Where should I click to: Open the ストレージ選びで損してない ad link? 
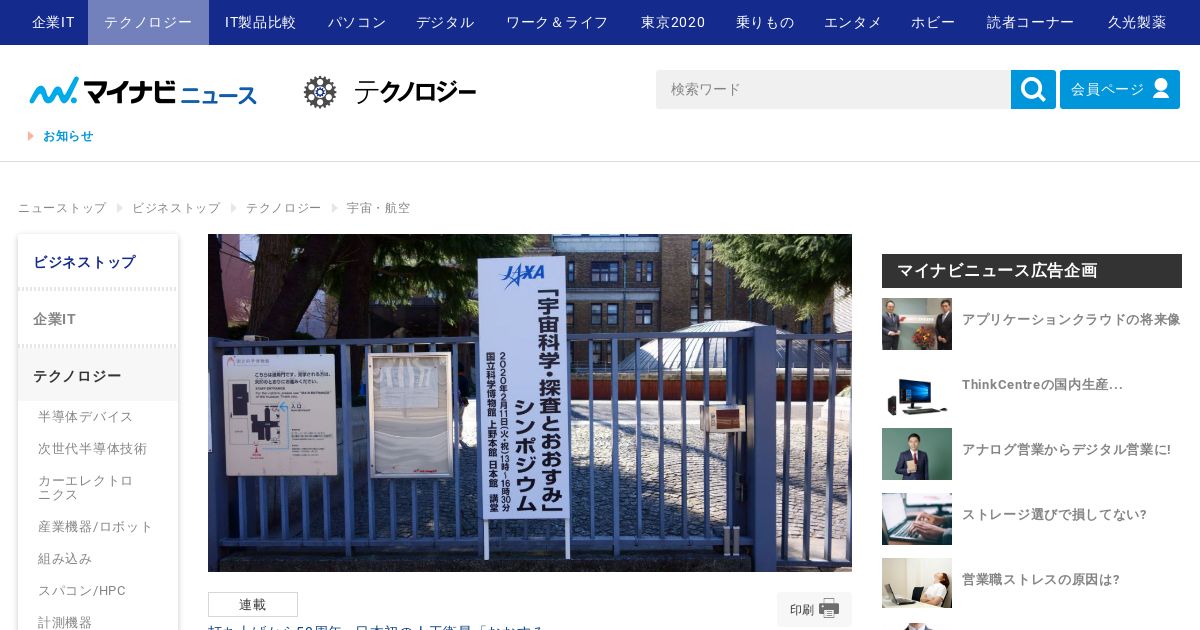point(1054,515)
